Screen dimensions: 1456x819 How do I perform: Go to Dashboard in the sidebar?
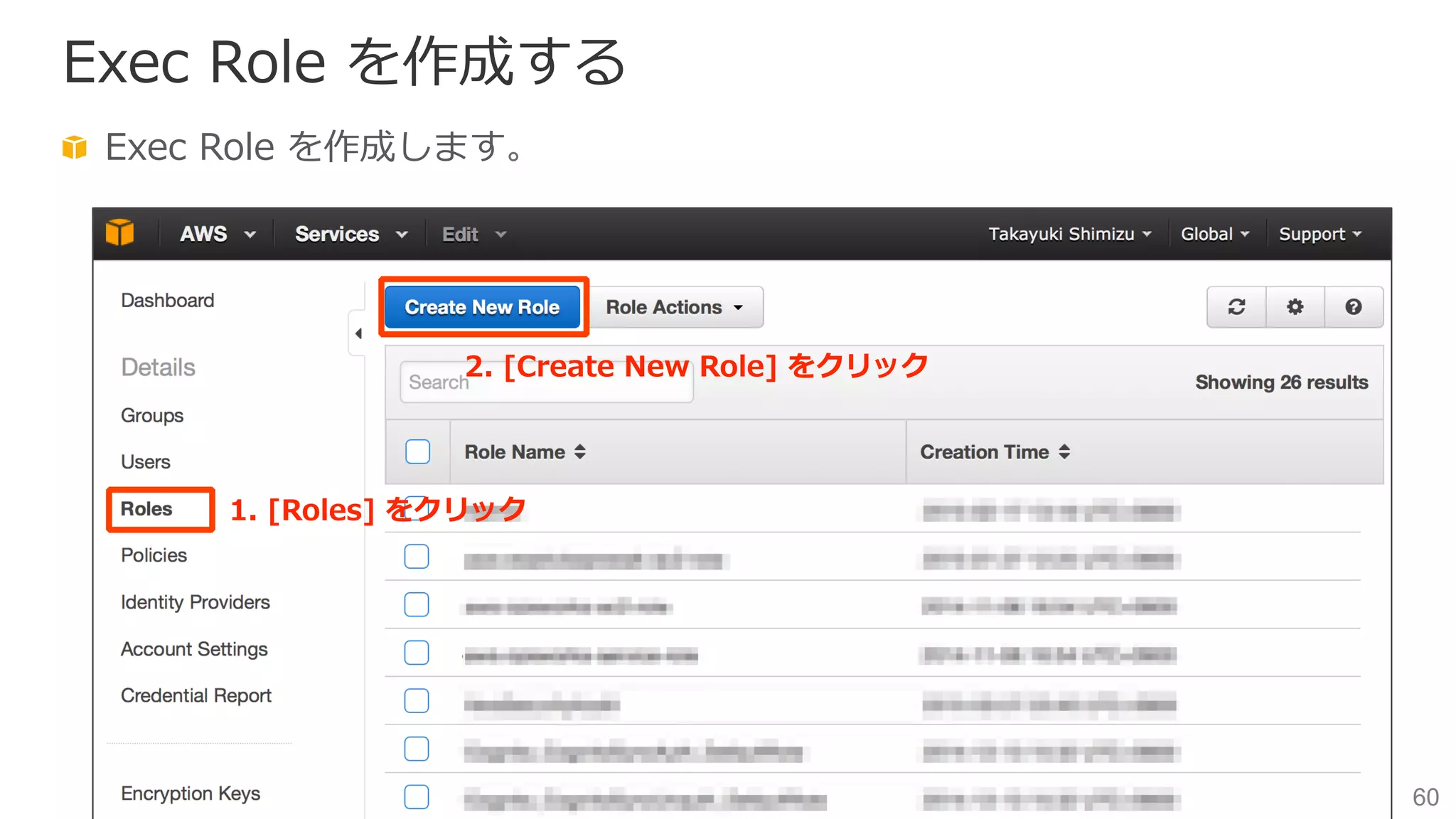click(x=167, y=300)
